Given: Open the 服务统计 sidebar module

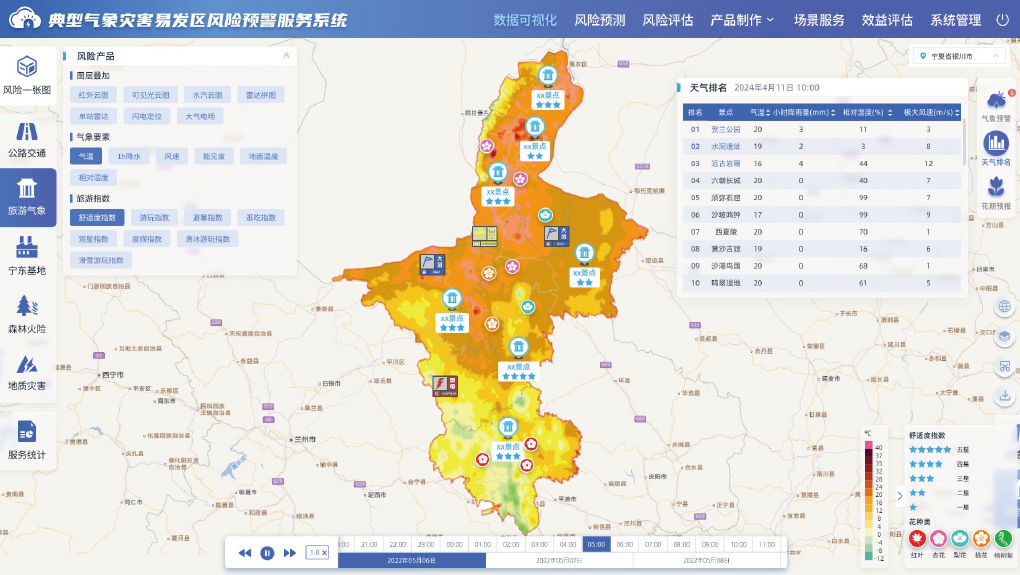Looking at the screenshot, I should pos(27,440).
